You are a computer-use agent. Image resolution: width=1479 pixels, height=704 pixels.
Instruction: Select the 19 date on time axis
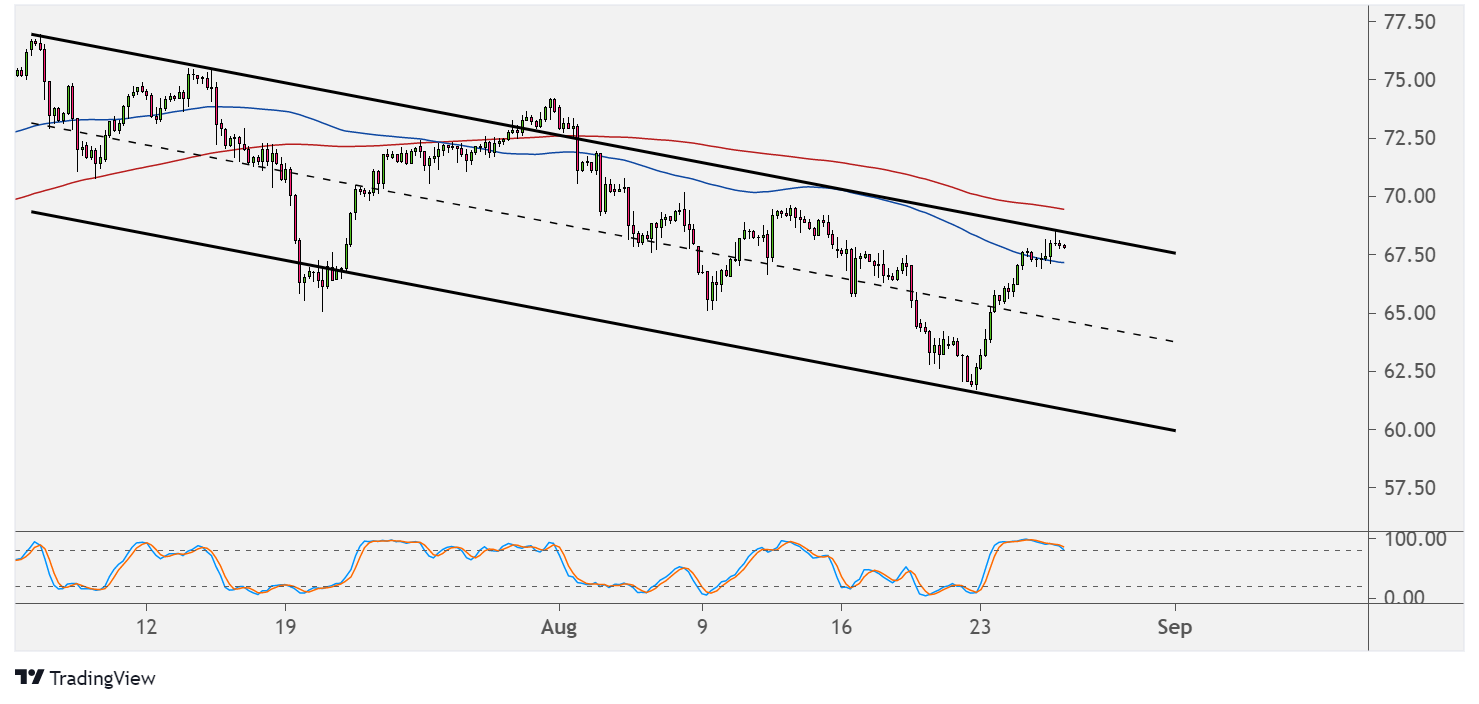tap(285, 628)
